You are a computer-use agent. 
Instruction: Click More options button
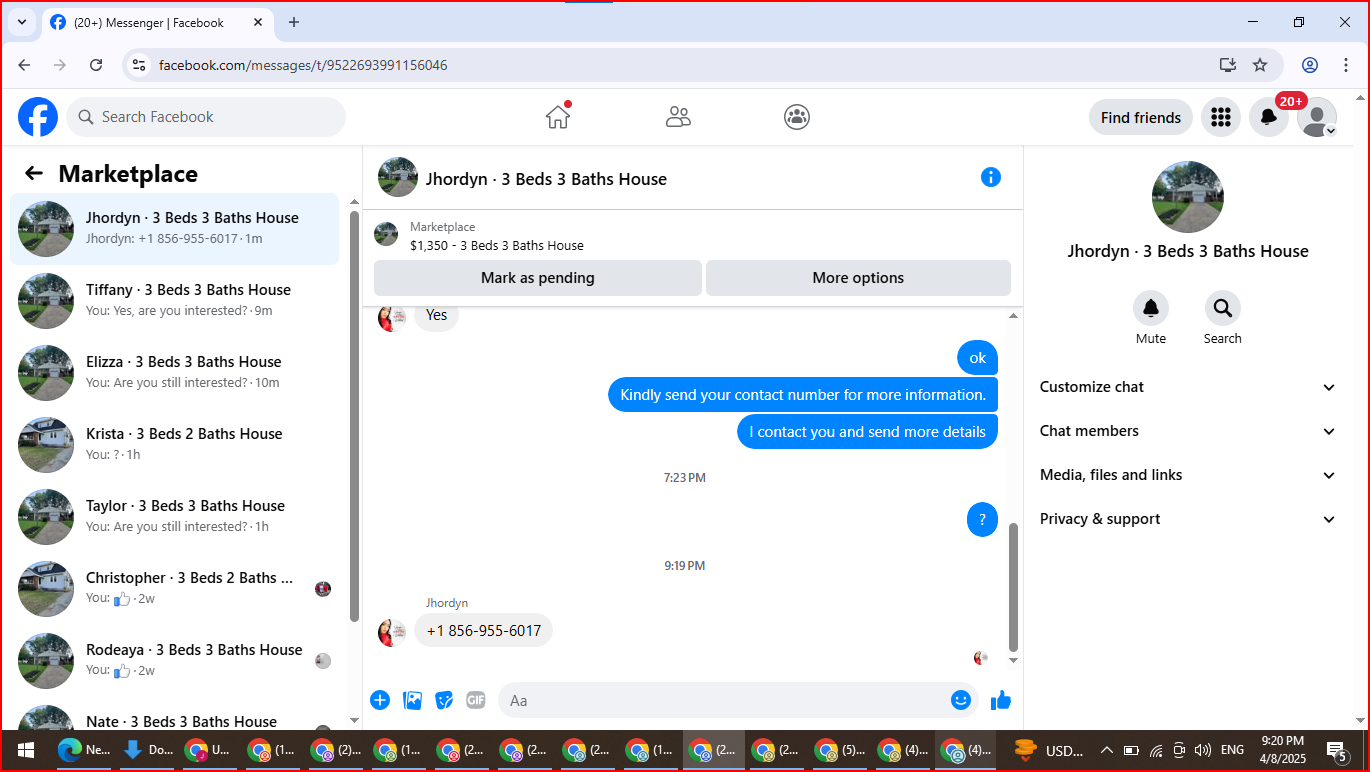(x=858, y=278)
